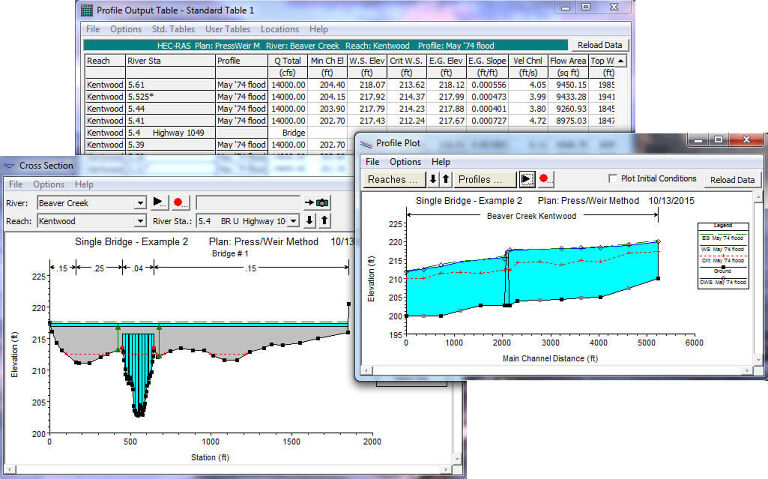This screenshot has height=479, width=768.
Task: Move to previous river station with up arrow
Action: (x=323, y=221)
